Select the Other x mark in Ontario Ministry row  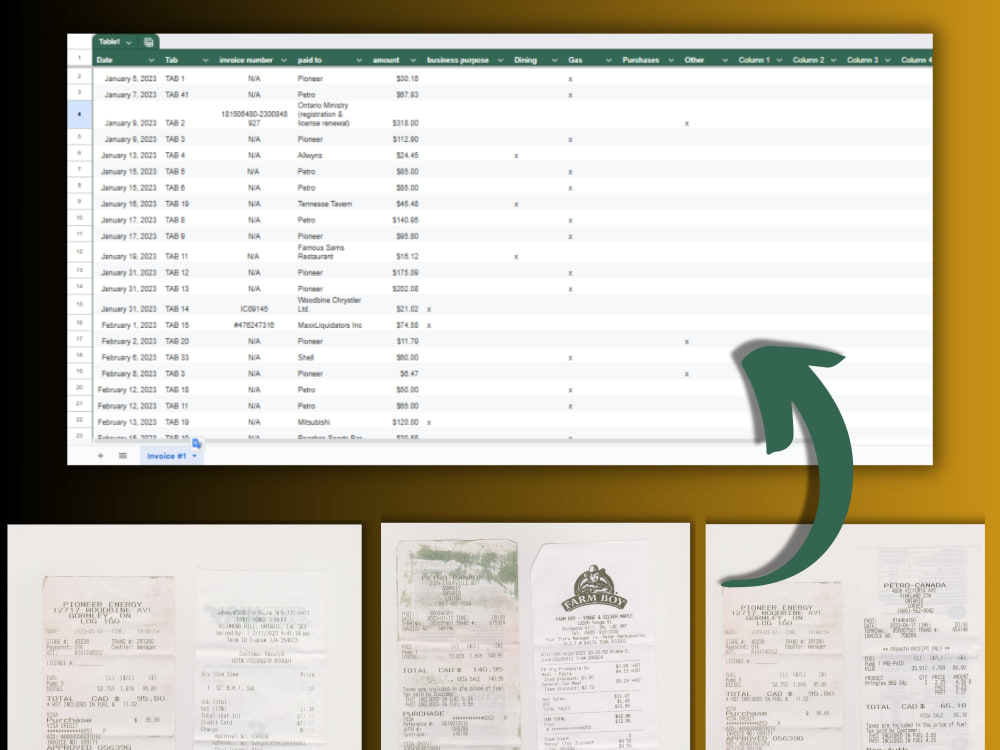687,124
